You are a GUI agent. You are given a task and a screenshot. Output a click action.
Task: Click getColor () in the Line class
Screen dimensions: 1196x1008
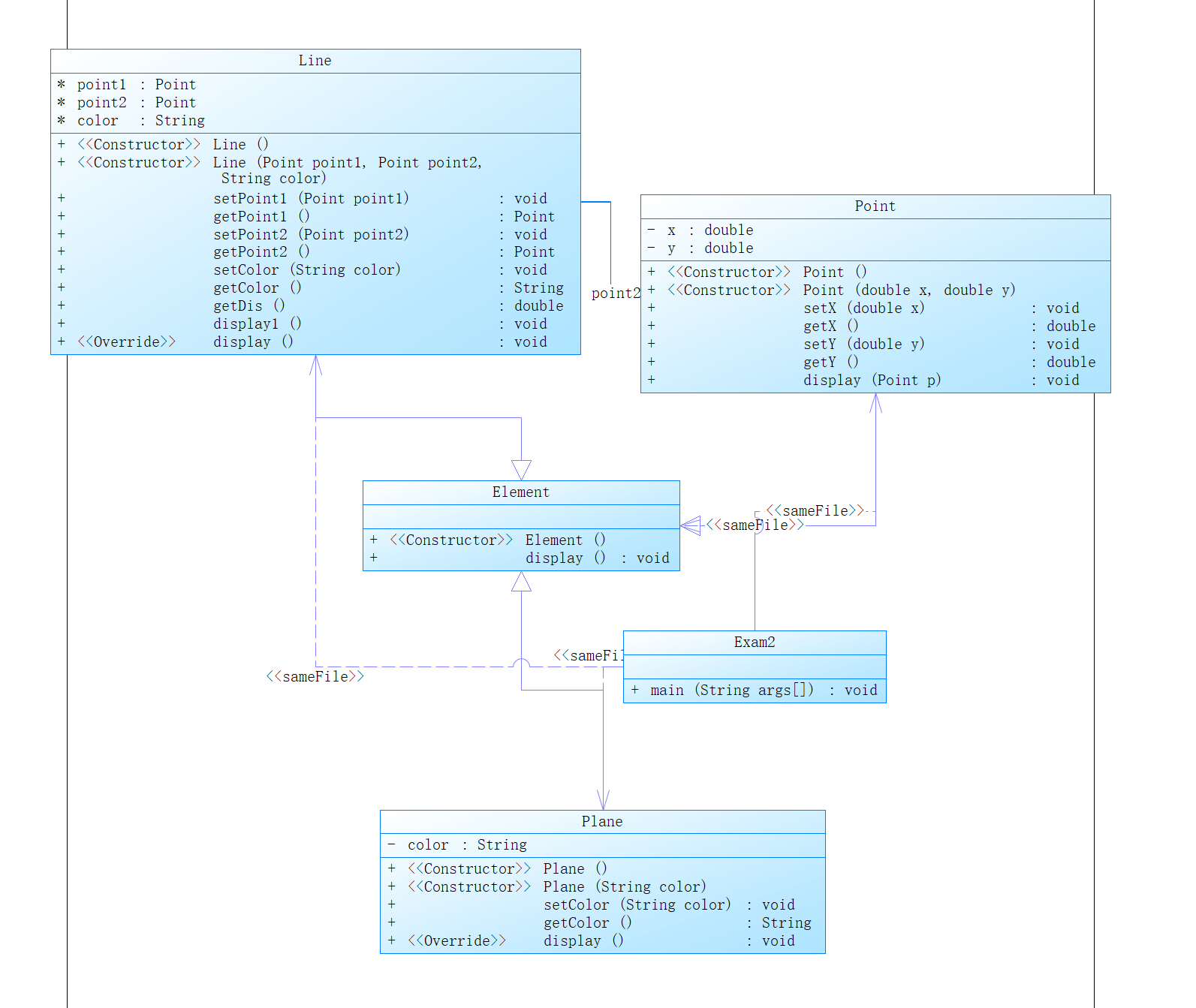pyautogui.click(x=258, y=288)
